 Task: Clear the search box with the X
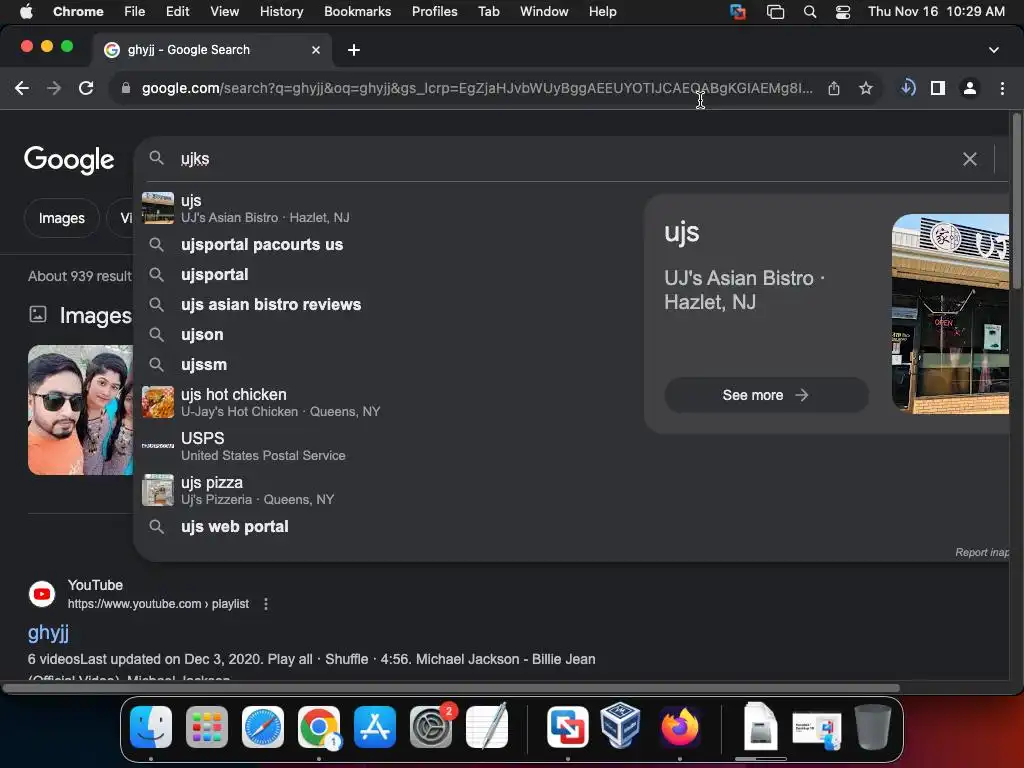point(970,159)
